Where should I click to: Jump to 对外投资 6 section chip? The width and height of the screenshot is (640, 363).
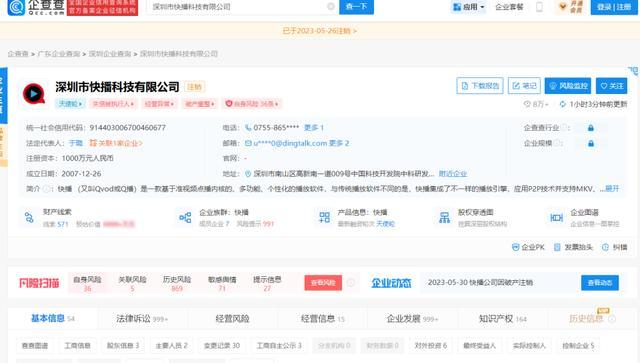click(431, 345)
